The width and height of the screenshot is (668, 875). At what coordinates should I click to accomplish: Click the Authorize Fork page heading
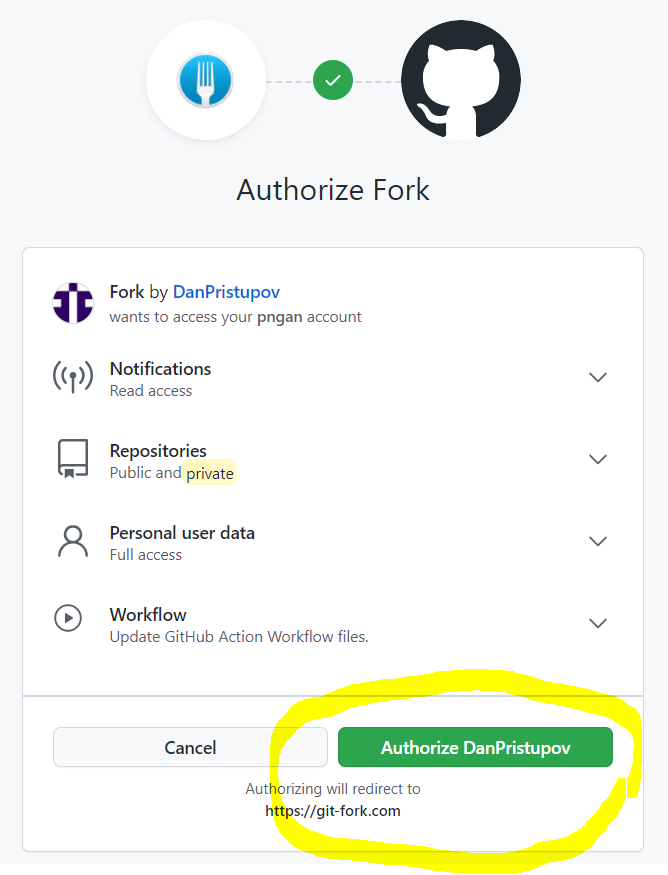pyautogui.click(x=333, y=190)
